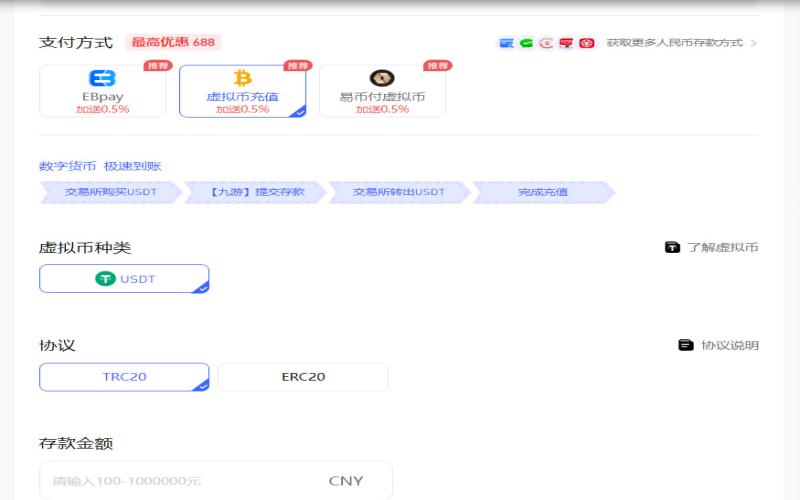Click the 虚拟币种类 heading

(x=85, y=248)
